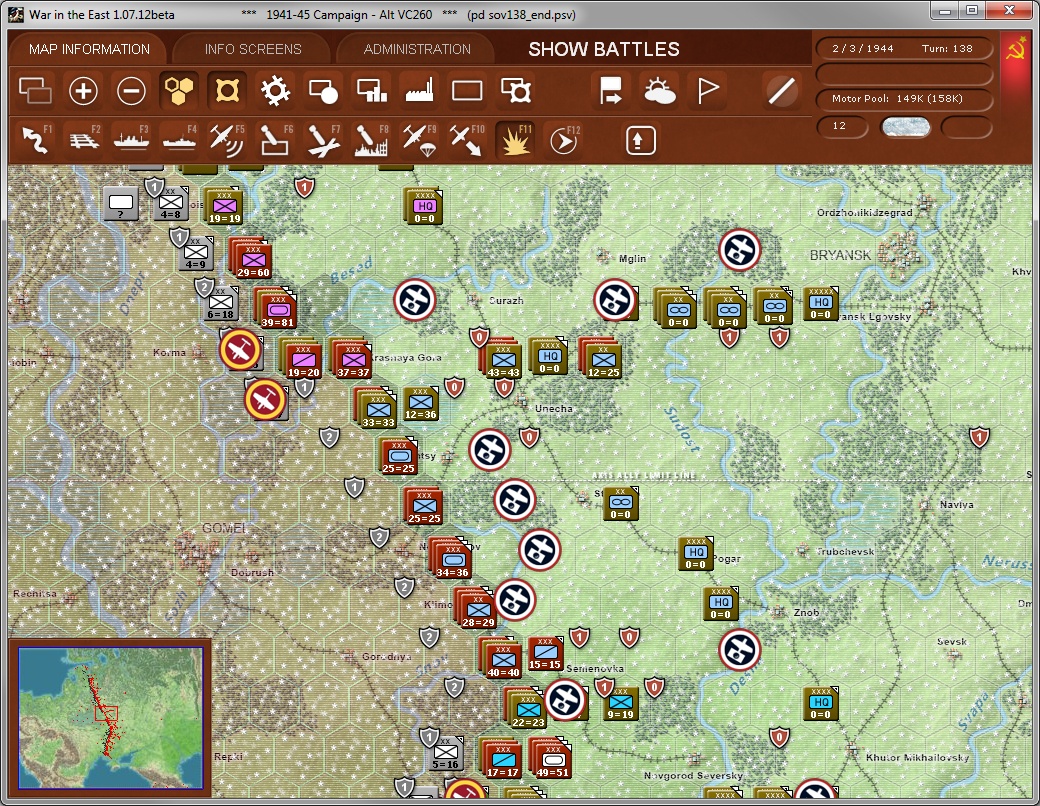Viewport: 1040px width, 806px height.
Task: Select F5 air recon mode
Action: (x=227, y=140)
